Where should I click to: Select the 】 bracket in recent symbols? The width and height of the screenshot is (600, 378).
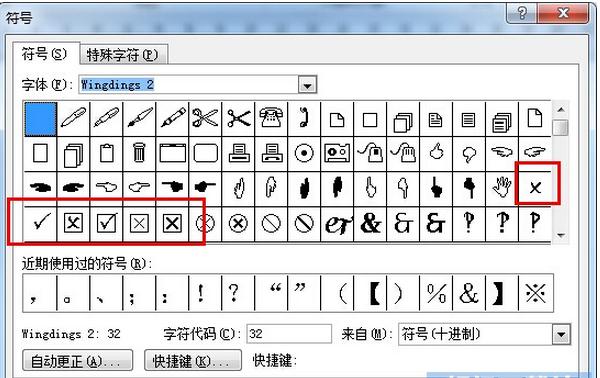click(502, 293)
